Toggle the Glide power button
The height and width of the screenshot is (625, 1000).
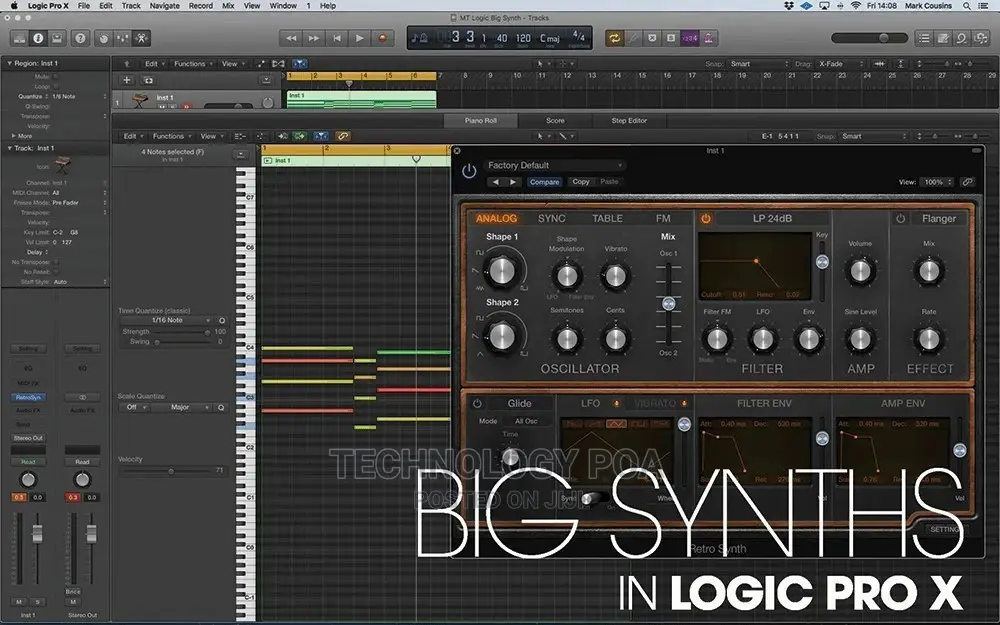pos(477,404)
